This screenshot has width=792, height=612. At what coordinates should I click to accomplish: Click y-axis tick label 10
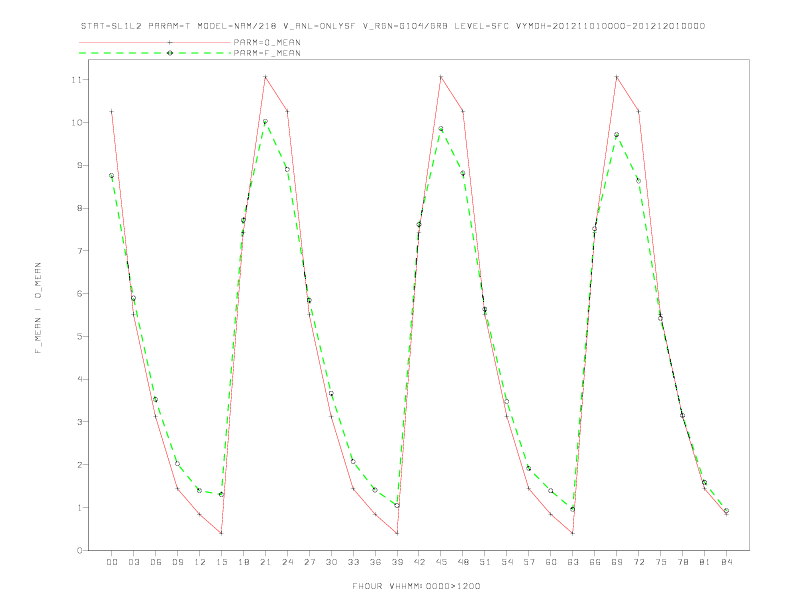77,123
